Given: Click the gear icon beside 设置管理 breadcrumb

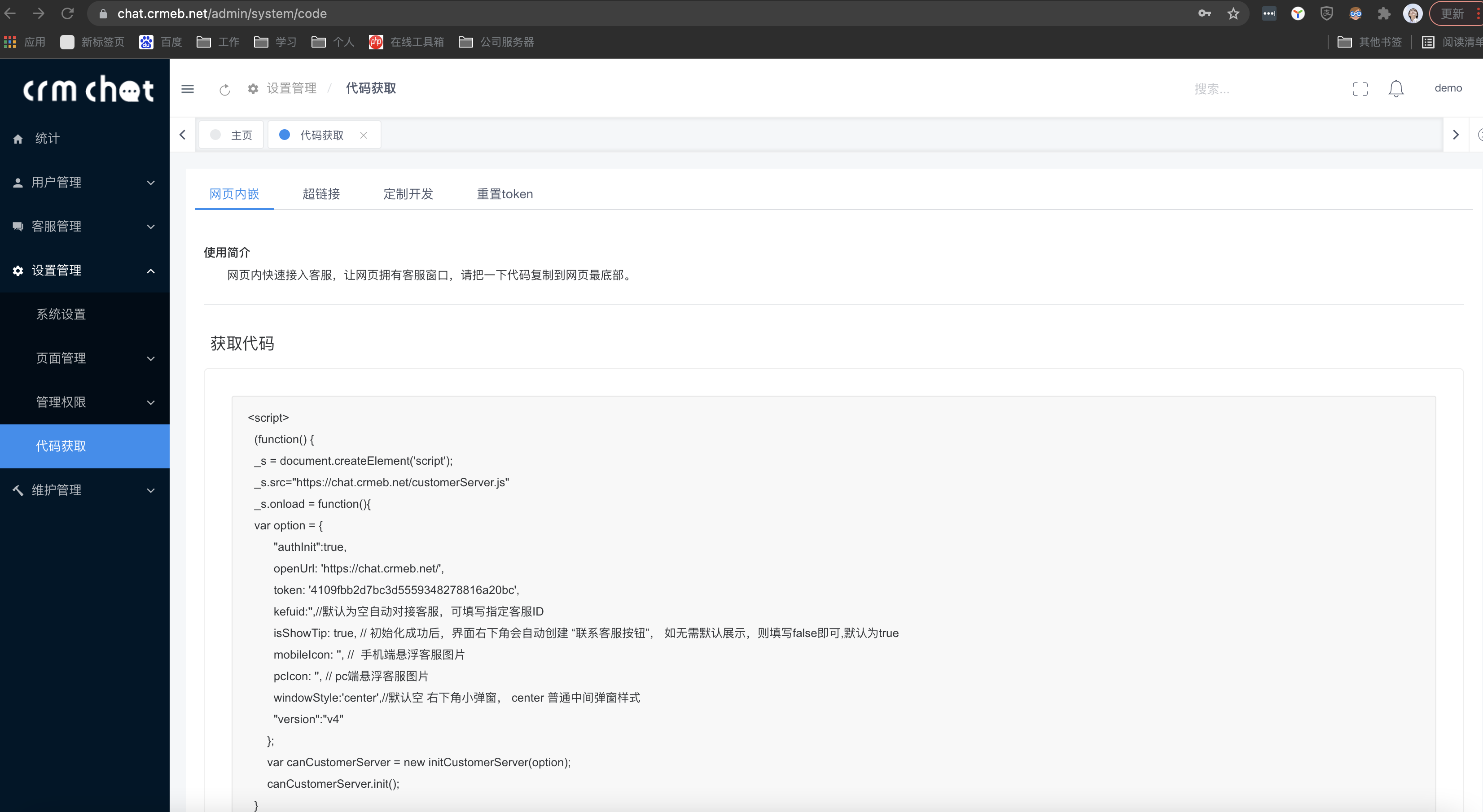Looking at the screenshot, I should click(x=253, y=89).
